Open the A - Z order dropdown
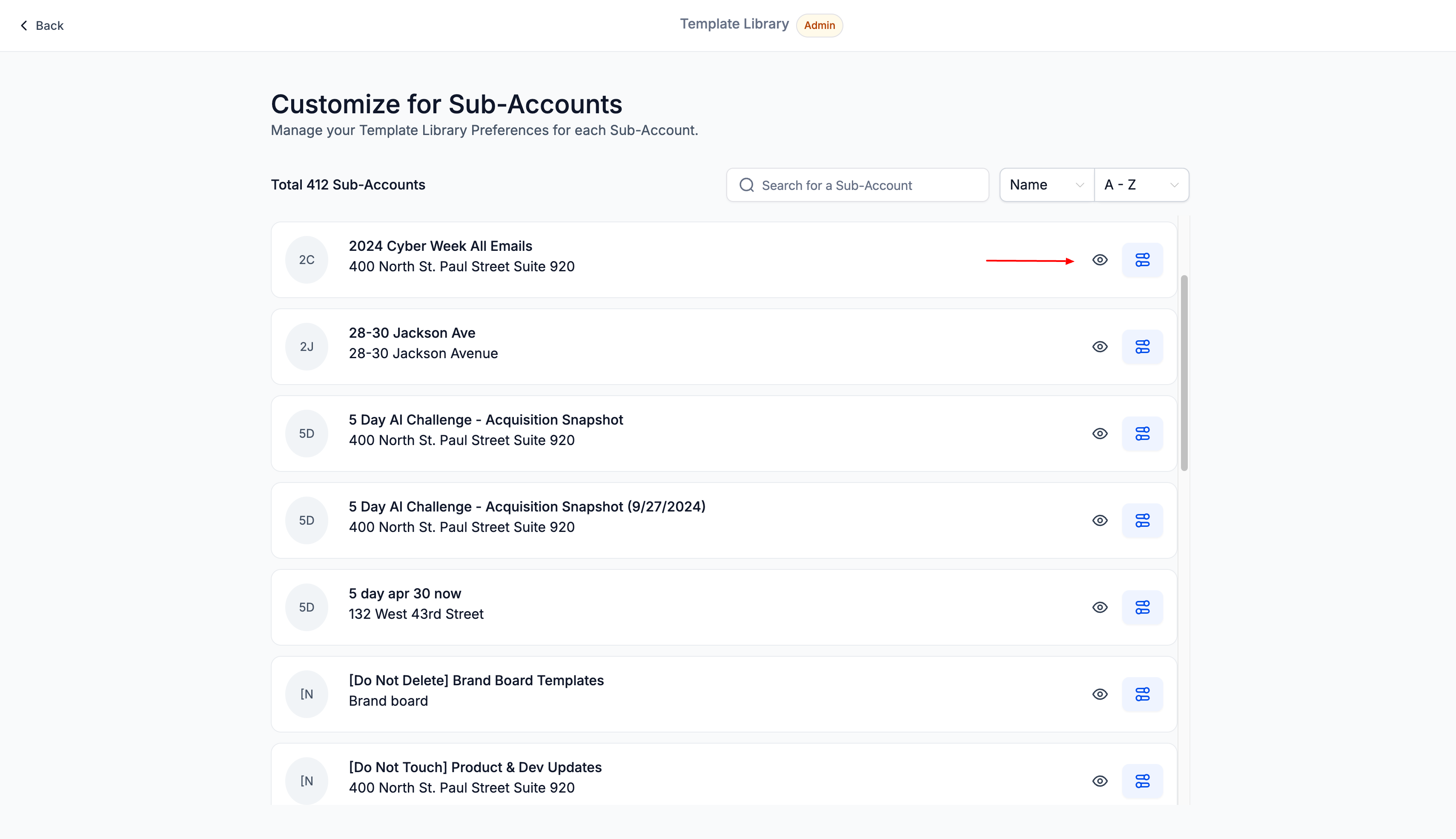Screen dimensions: 1456x839 coord(1141,185)
